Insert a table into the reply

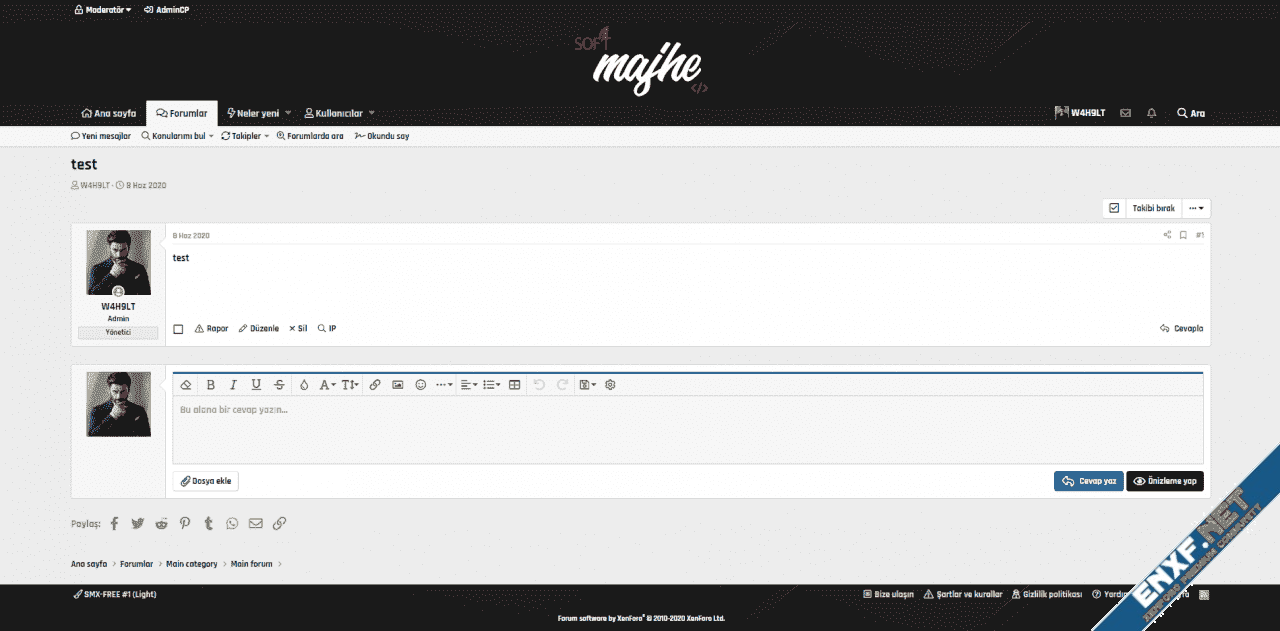[515, 385]
